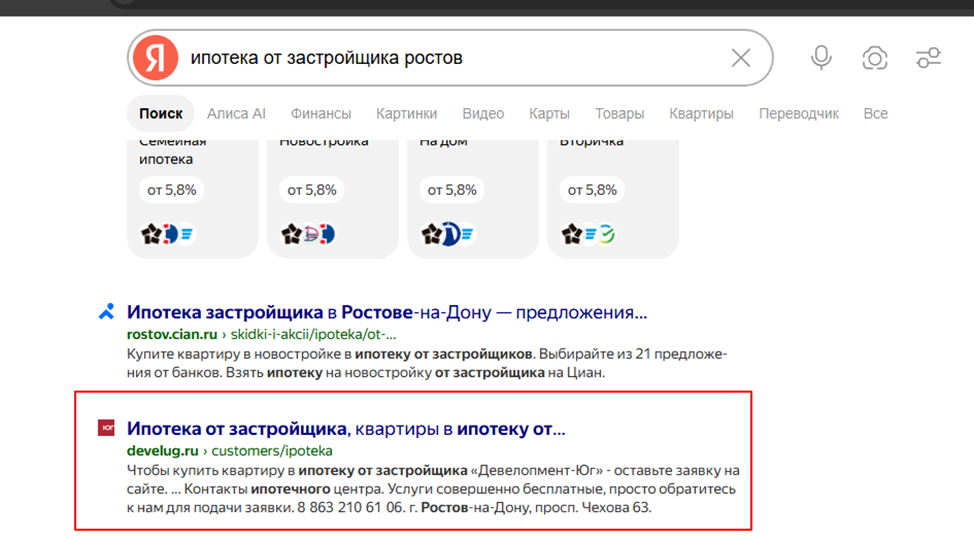Viewport: 974px width, 539px height.
Task: Open the develug.ru domain link
Action: click(163, 450)
